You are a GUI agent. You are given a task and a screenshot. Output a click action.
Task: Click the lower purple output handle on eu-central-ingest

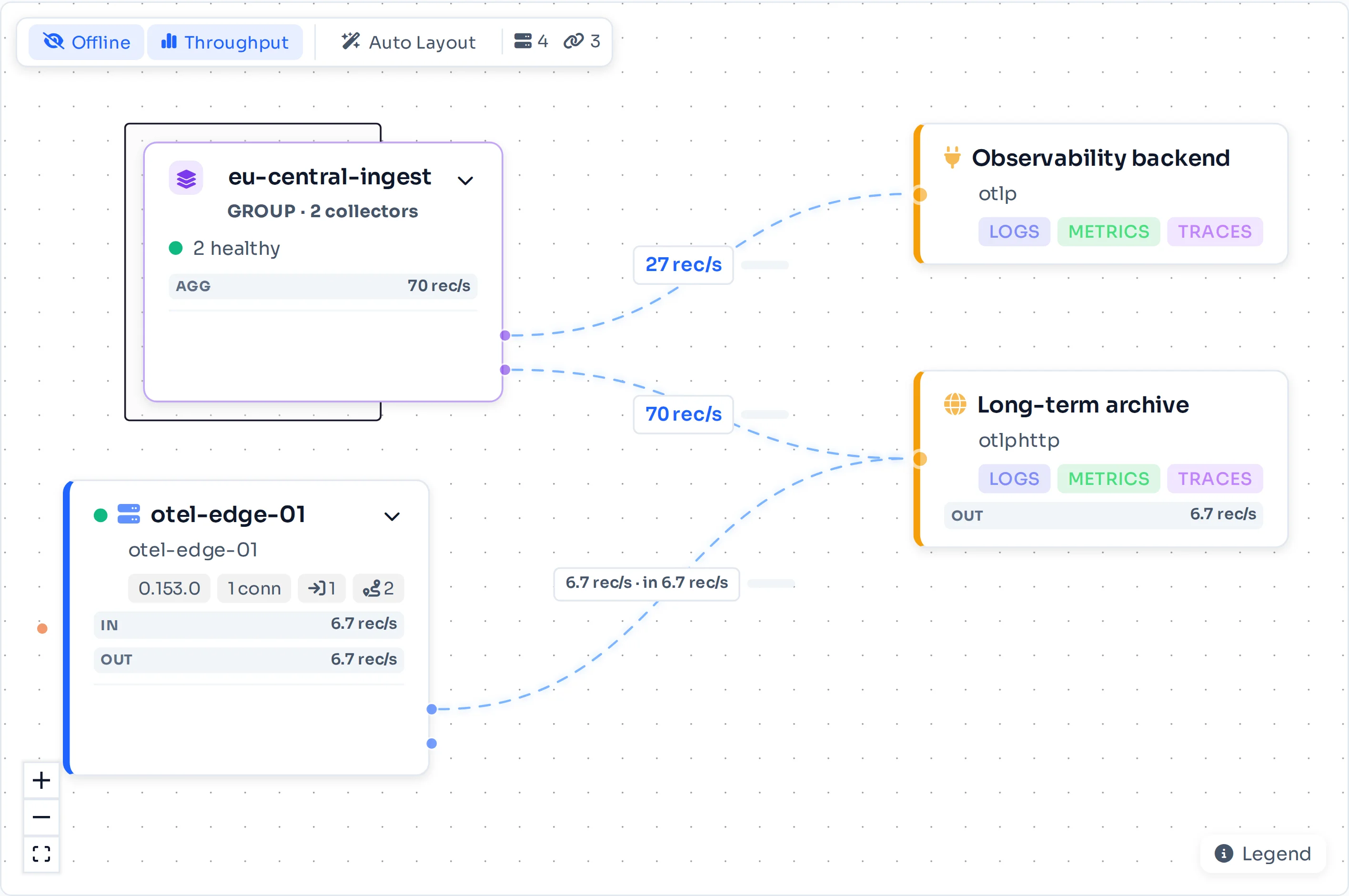[x=505, y=370]
